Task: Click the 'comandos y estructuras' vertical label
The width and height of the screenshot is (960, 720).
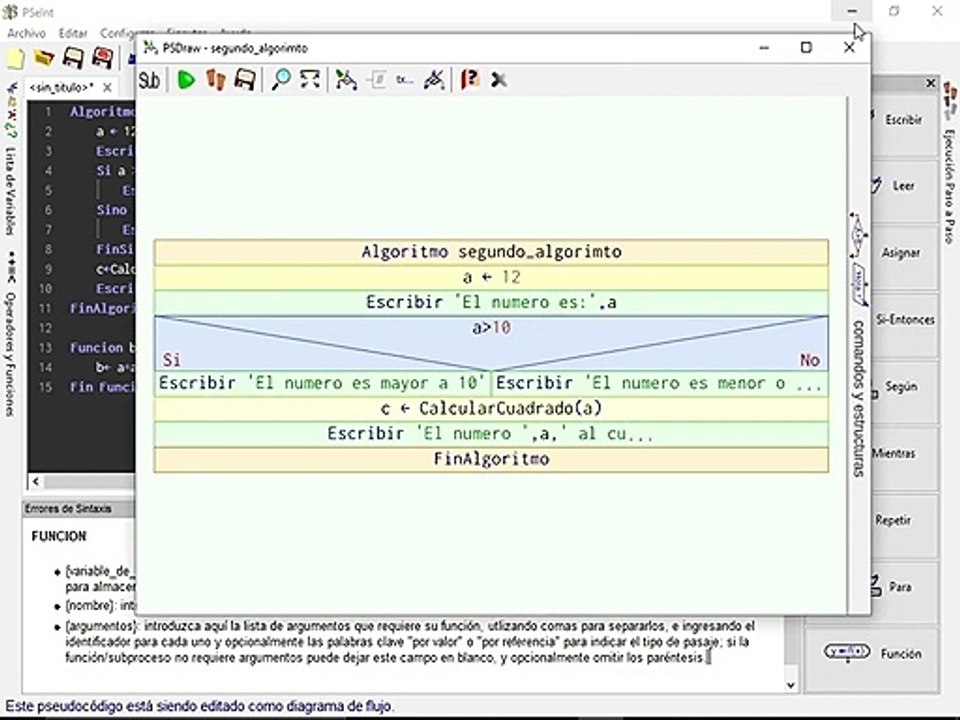Action: (858, 398)
